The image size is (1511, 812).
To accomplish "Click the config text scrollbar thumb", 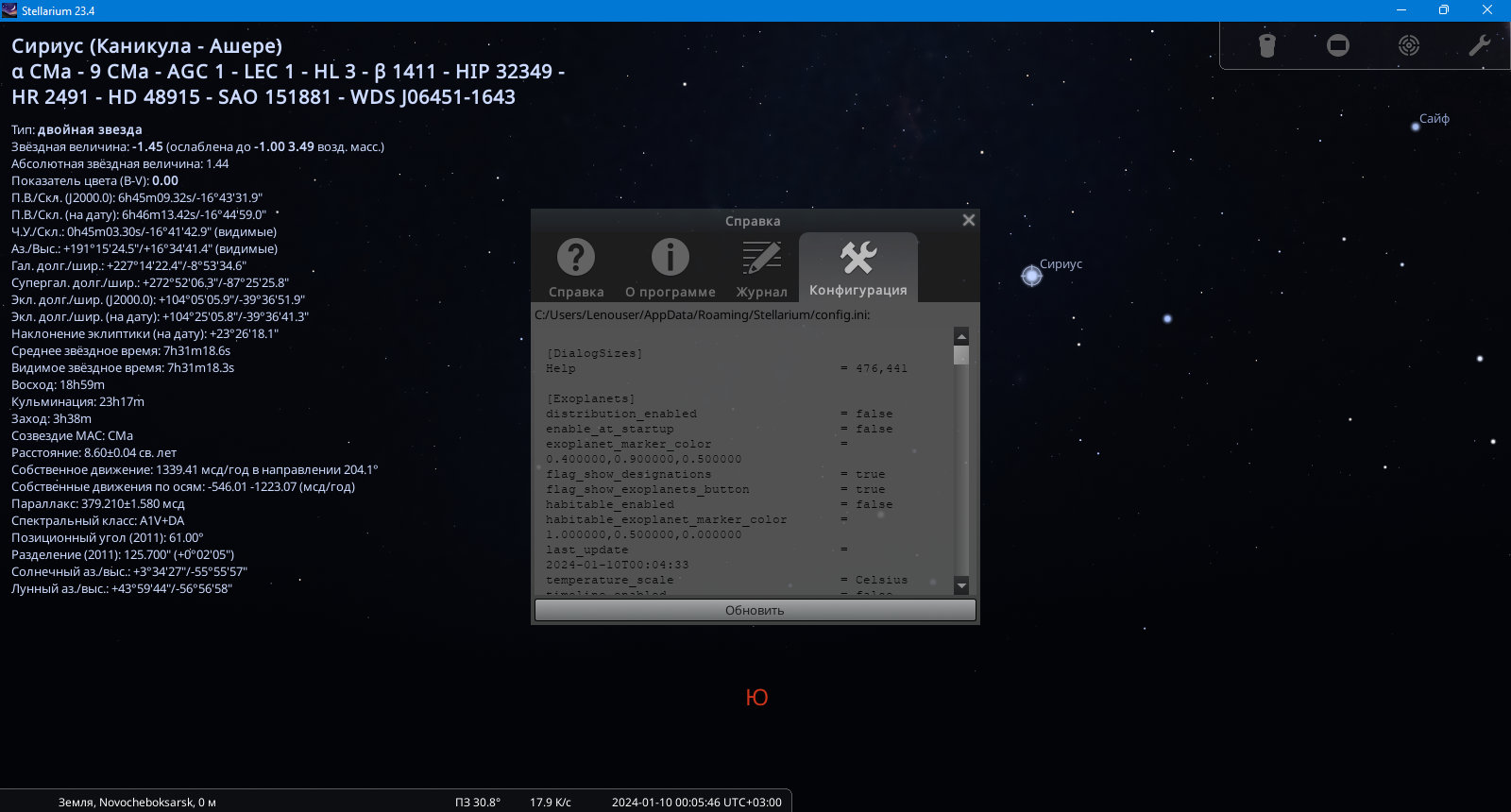I will (x=961, y=355).
